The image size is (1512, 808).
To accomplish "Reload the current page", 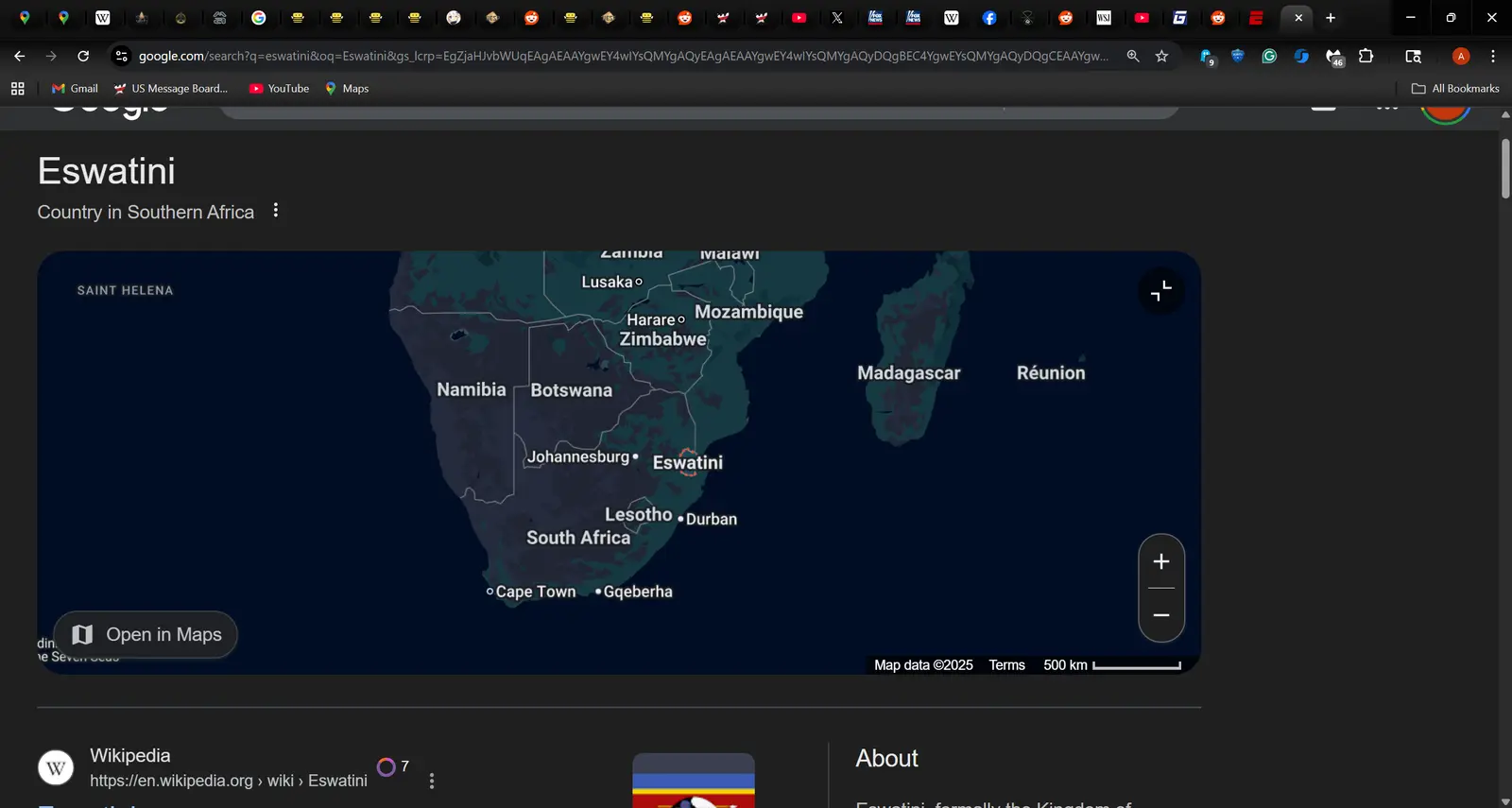I will coord(83,57).
